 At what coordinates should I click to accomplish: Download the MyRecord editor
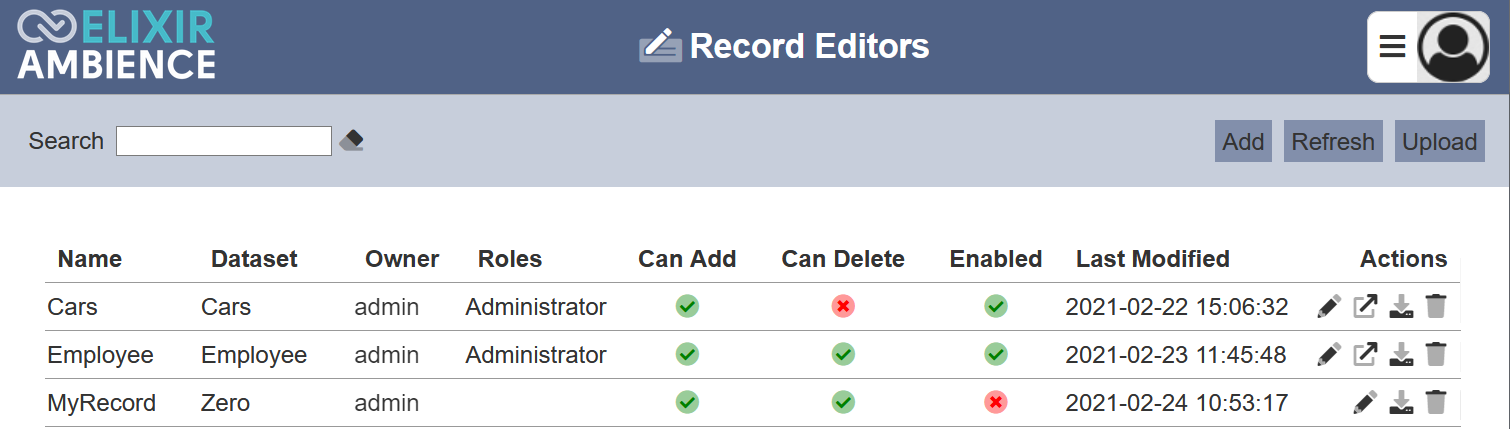[1401, 402]
